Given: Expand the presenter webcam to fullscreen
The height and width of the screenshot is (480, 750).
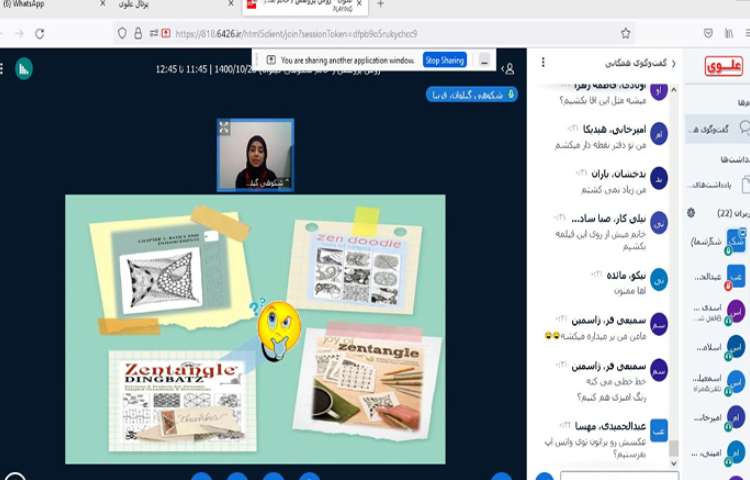Looking at the screenshot, I should [224, 127].
